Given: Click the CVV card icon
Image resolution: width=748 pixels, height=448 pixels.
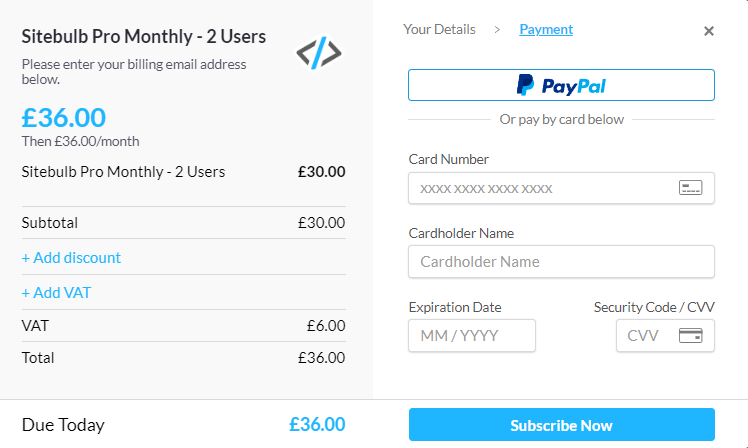Looking at the screenshot, I should click(x=690, y=335).
